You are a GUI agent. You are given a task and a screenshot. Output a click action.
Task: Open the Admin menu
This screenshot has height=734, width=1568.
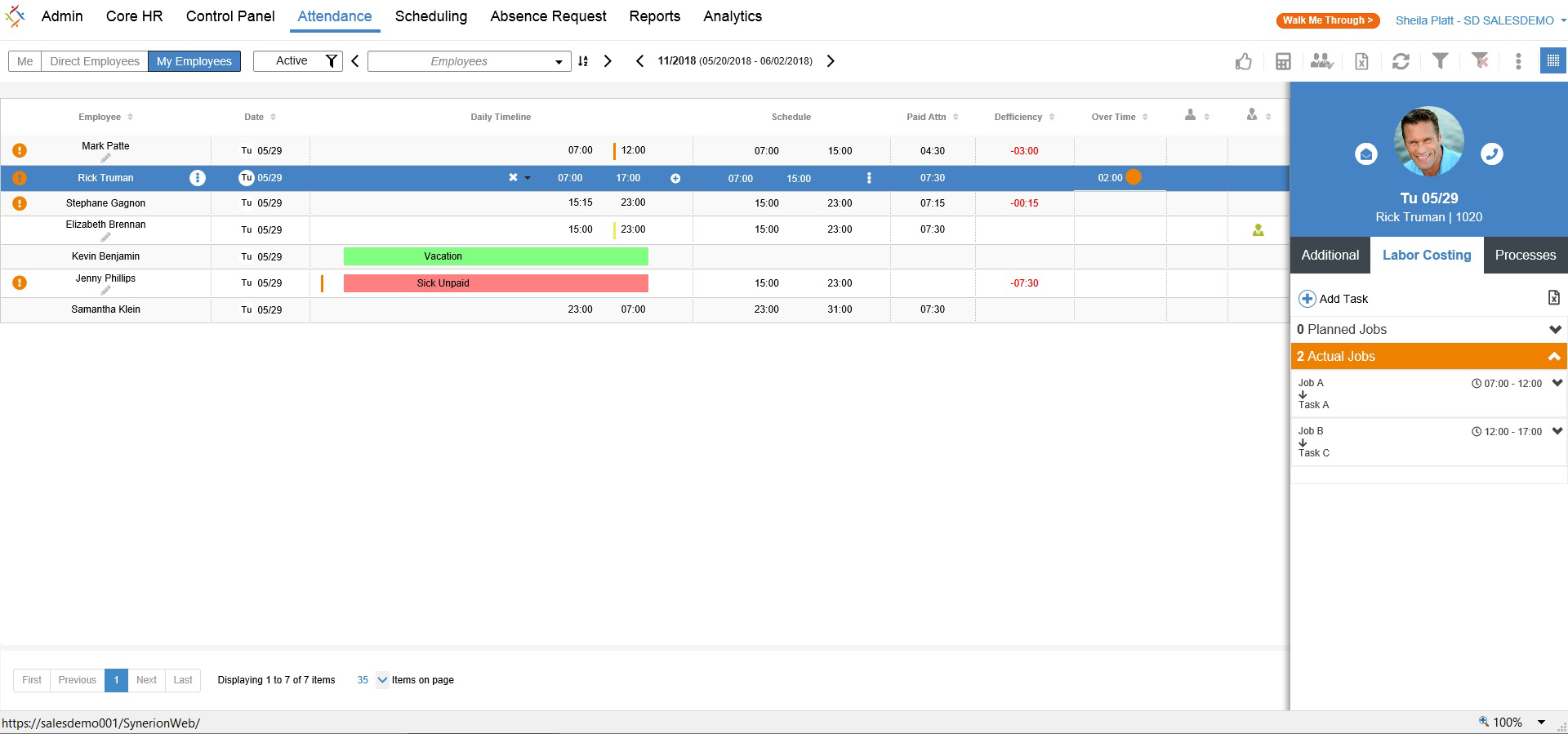coord(62,16)
